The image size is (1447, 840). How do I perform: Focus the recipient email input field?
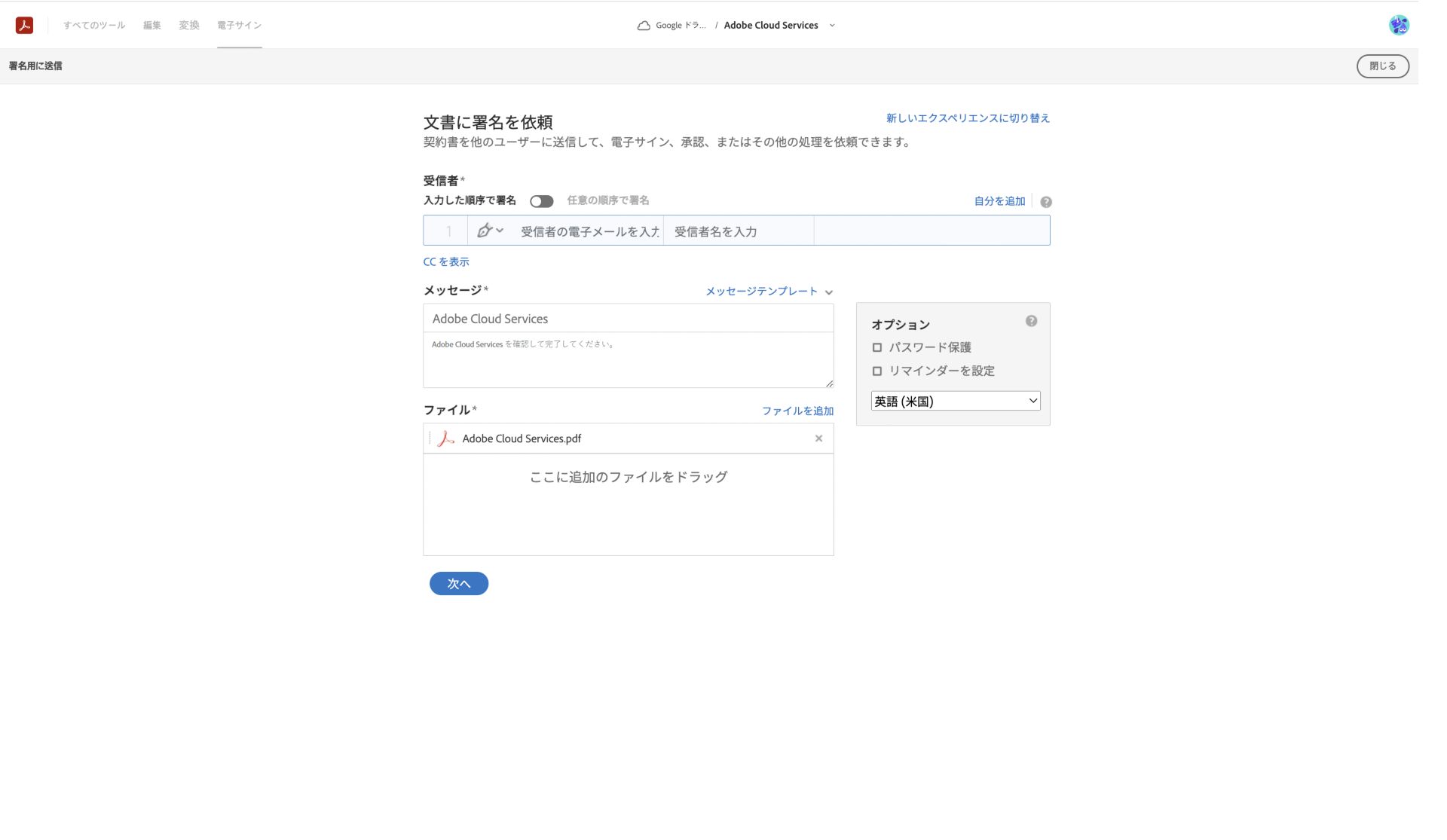click(x=589, y=231)
